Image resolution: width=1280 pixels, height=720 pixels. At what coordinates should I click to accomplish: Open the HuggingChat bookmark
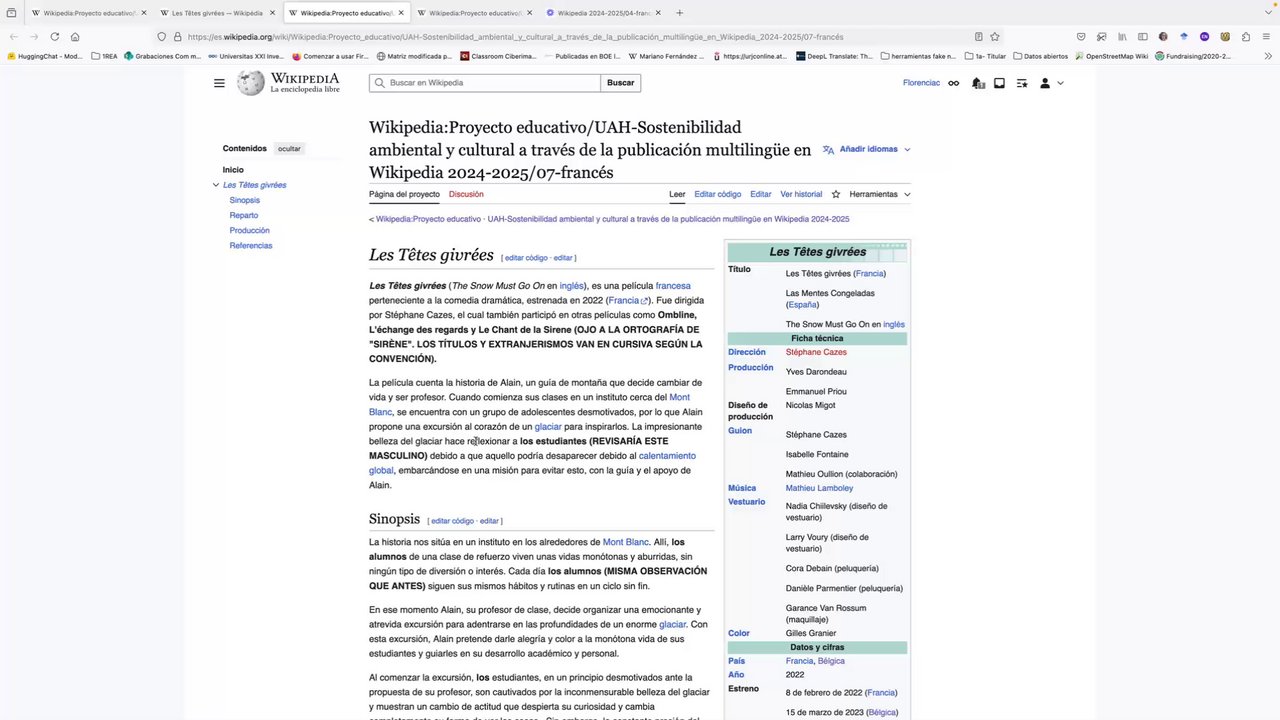45,56
